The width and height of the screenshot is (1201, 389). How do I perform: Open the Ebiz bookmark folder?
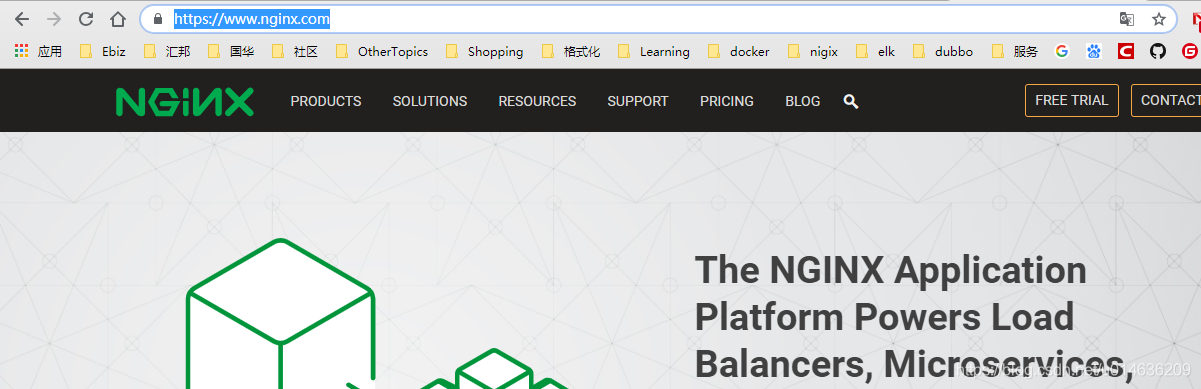[x=102, y=51]
